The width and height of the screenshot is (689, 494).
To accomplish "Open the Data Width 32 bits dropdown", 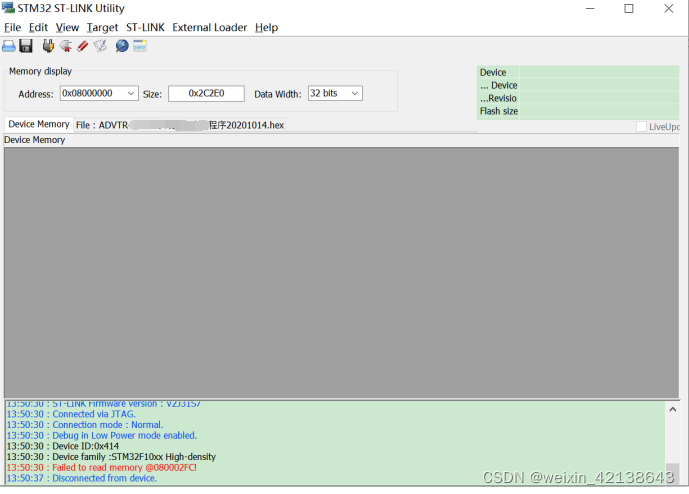I will coord(355,93).
